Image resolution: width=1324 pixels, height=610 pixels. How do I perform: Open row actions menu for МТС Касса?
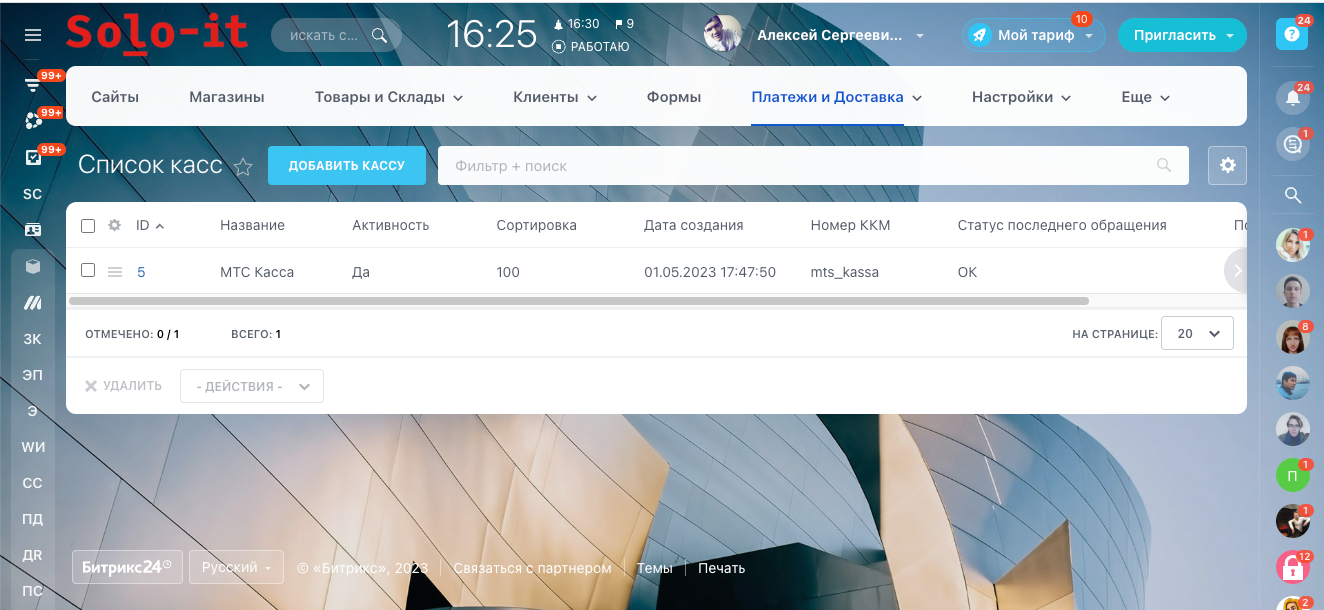click(115, 272)
